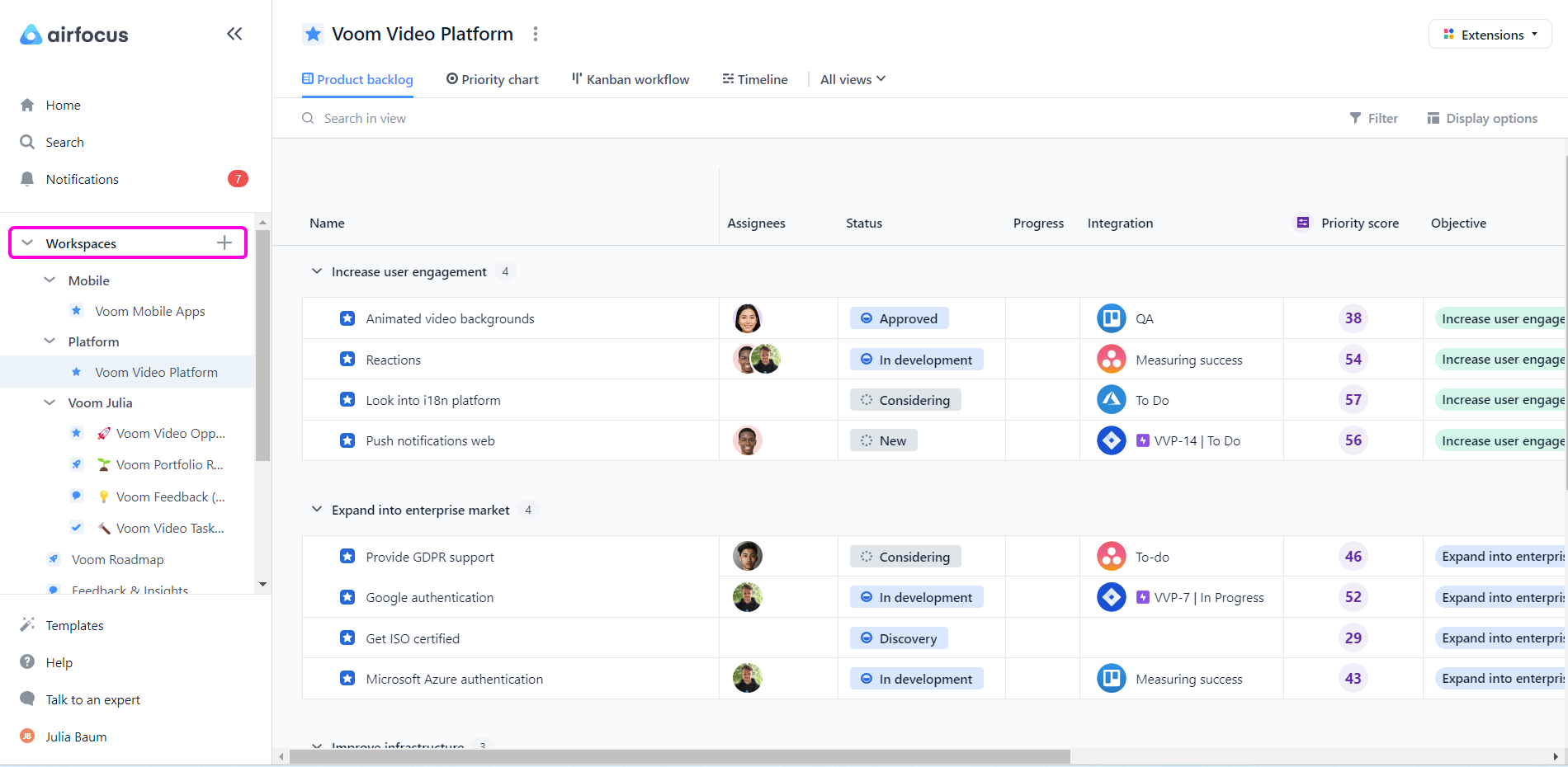
Task: Collapse the Expand into enterprise market group
Action: (317, 510)
